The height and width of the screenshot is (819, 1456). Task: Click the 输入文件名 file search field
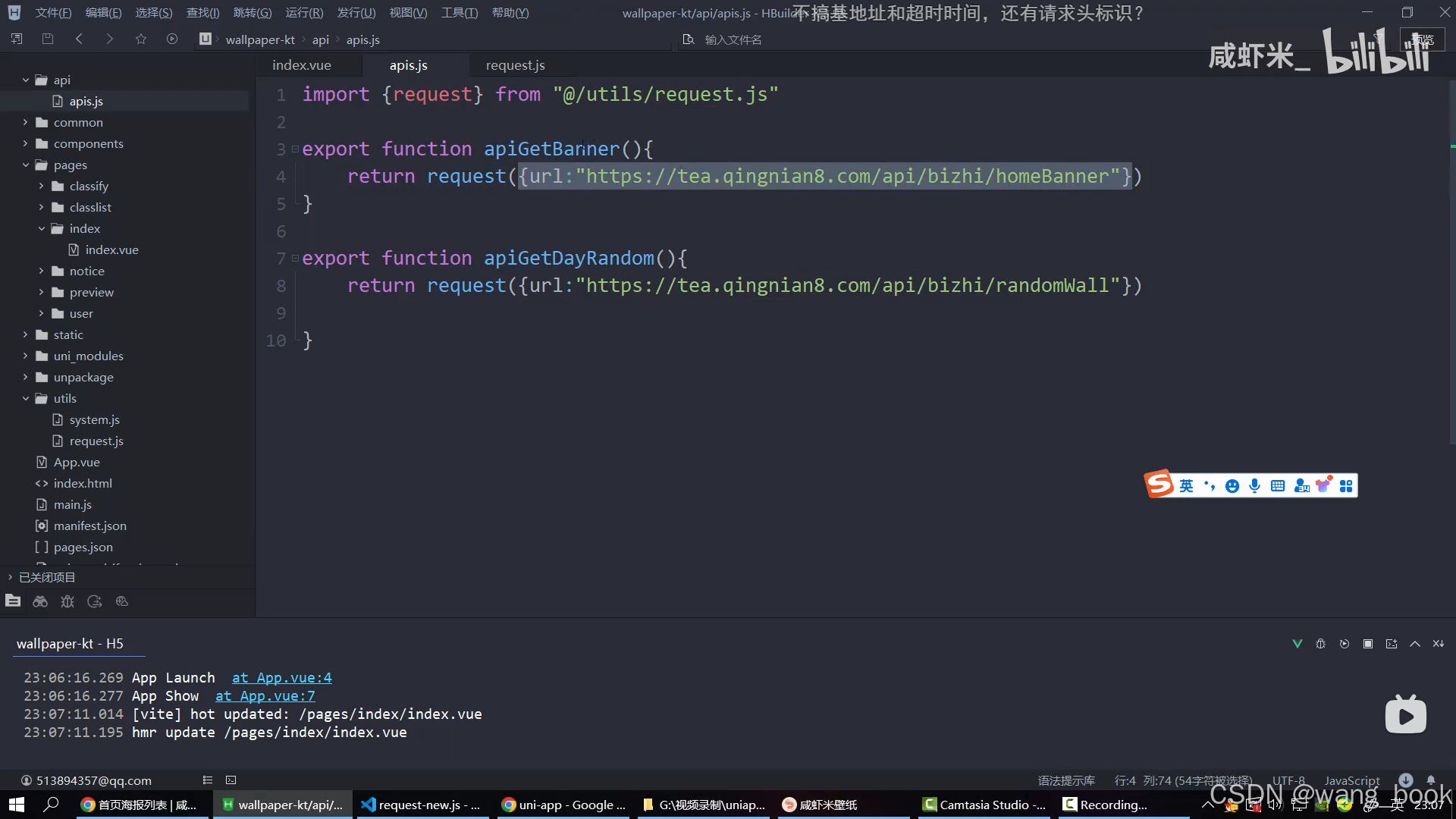click(733, 39)
